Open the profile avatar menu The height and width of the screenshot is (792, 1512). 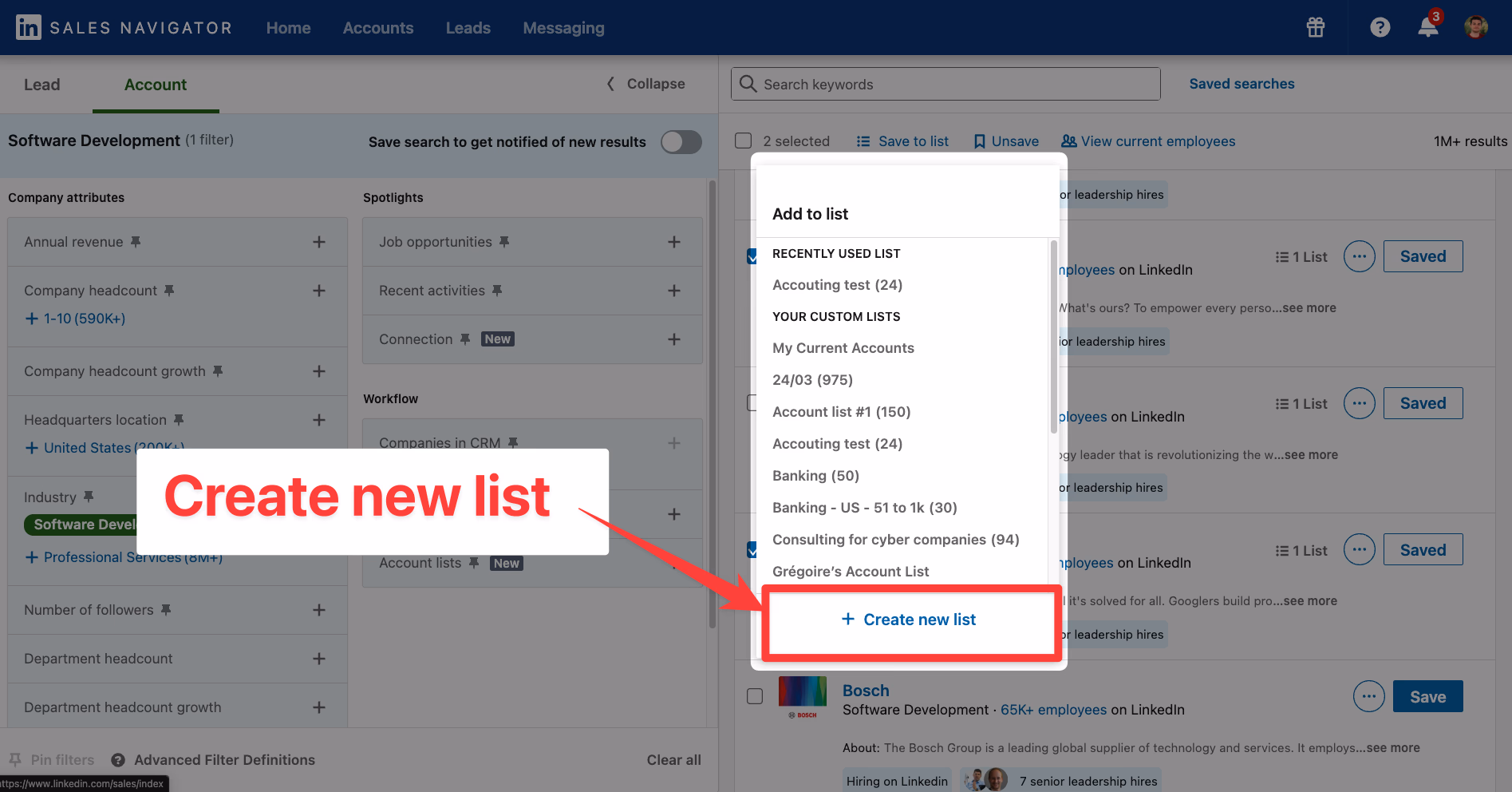tap(1476, 27)
